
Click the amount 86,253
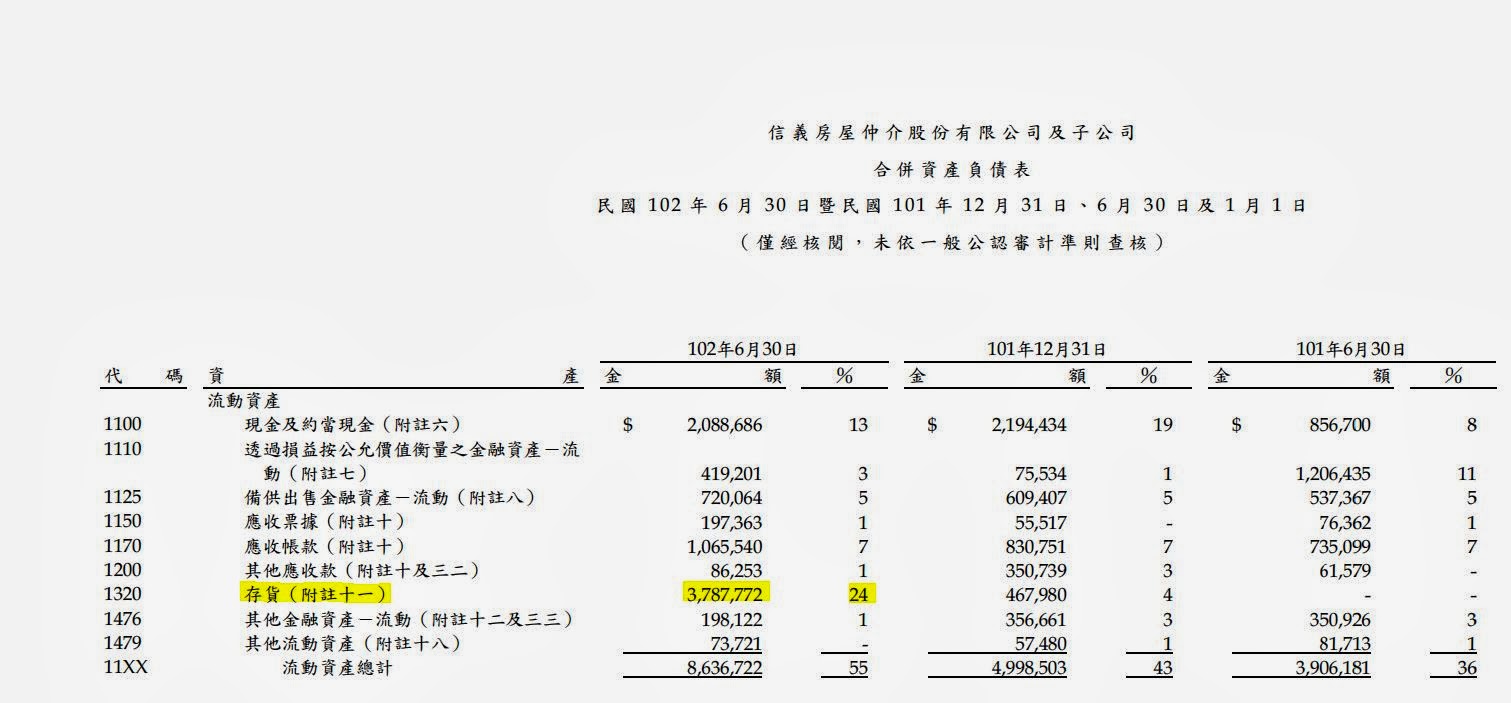[x=737, y=570]
